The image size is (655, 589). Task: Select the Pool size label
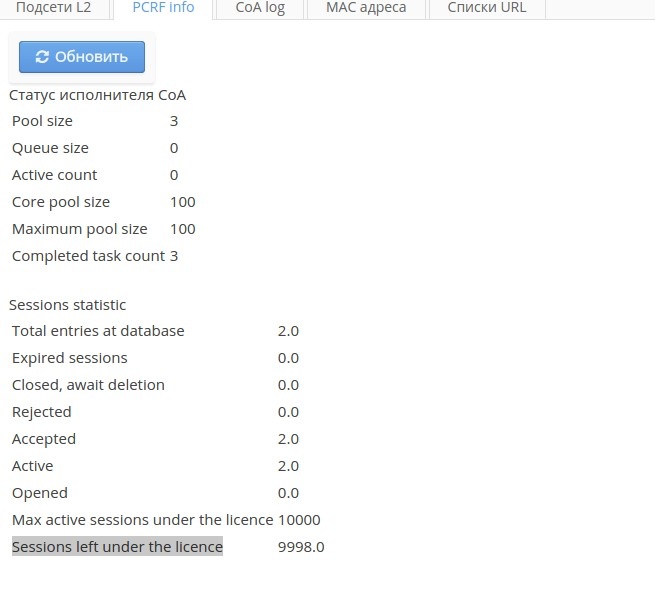point(42,121)
